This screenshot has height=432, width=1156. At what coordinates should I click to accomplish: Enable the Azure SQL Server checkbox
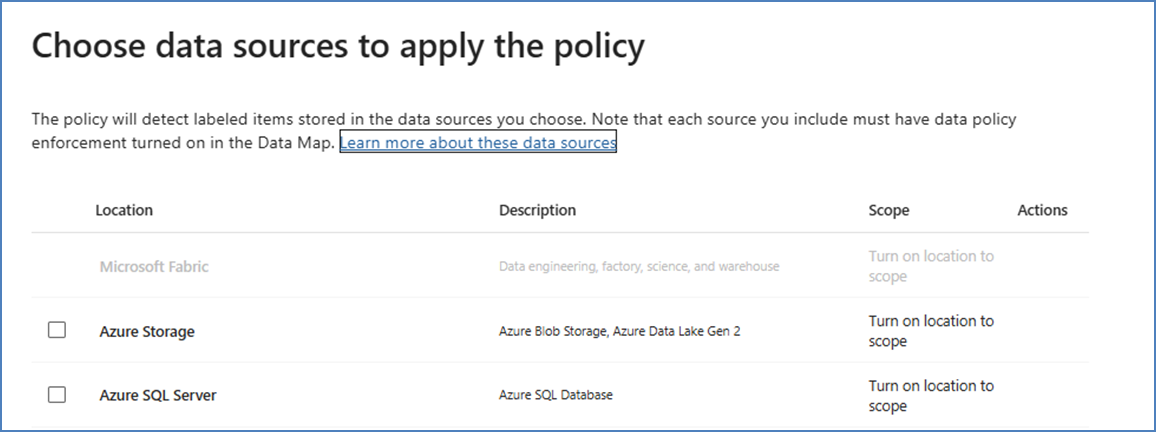click(57, 394)
